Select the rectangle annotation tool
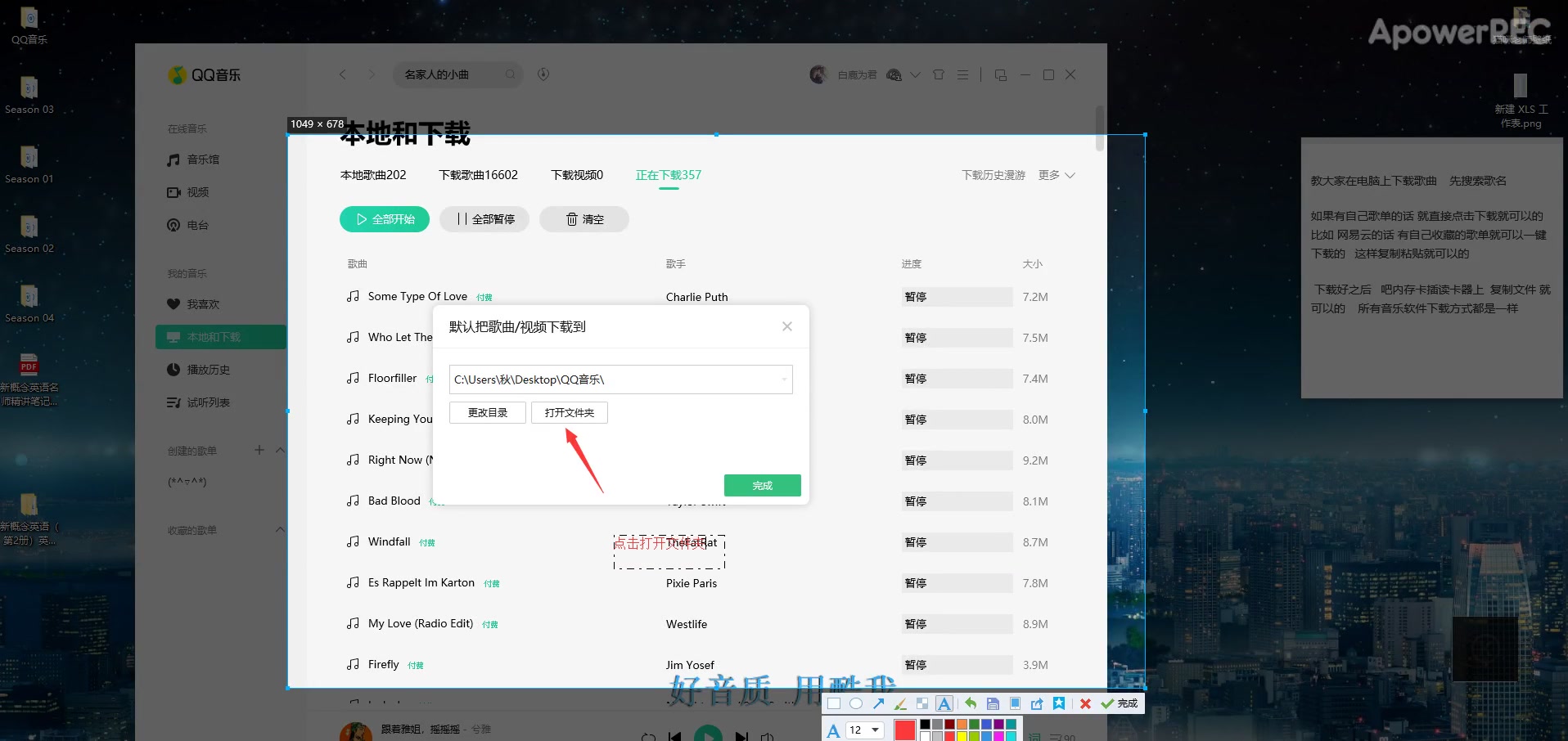The height and width of the screenshot is (741, 1568). 834,703
